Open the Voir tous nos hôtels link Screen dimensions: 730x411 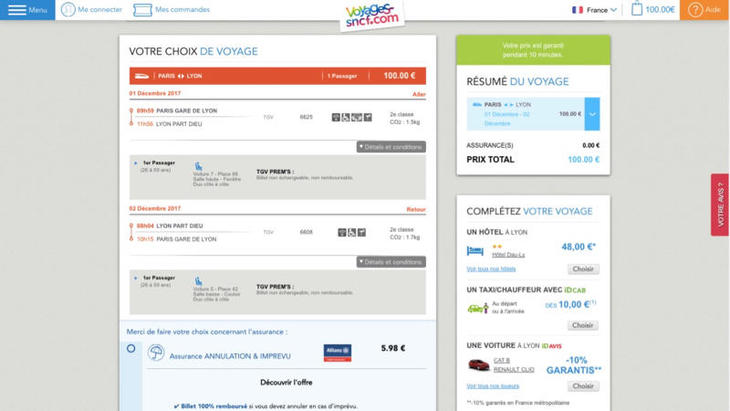pyautogui.click(x=491, y=269)
